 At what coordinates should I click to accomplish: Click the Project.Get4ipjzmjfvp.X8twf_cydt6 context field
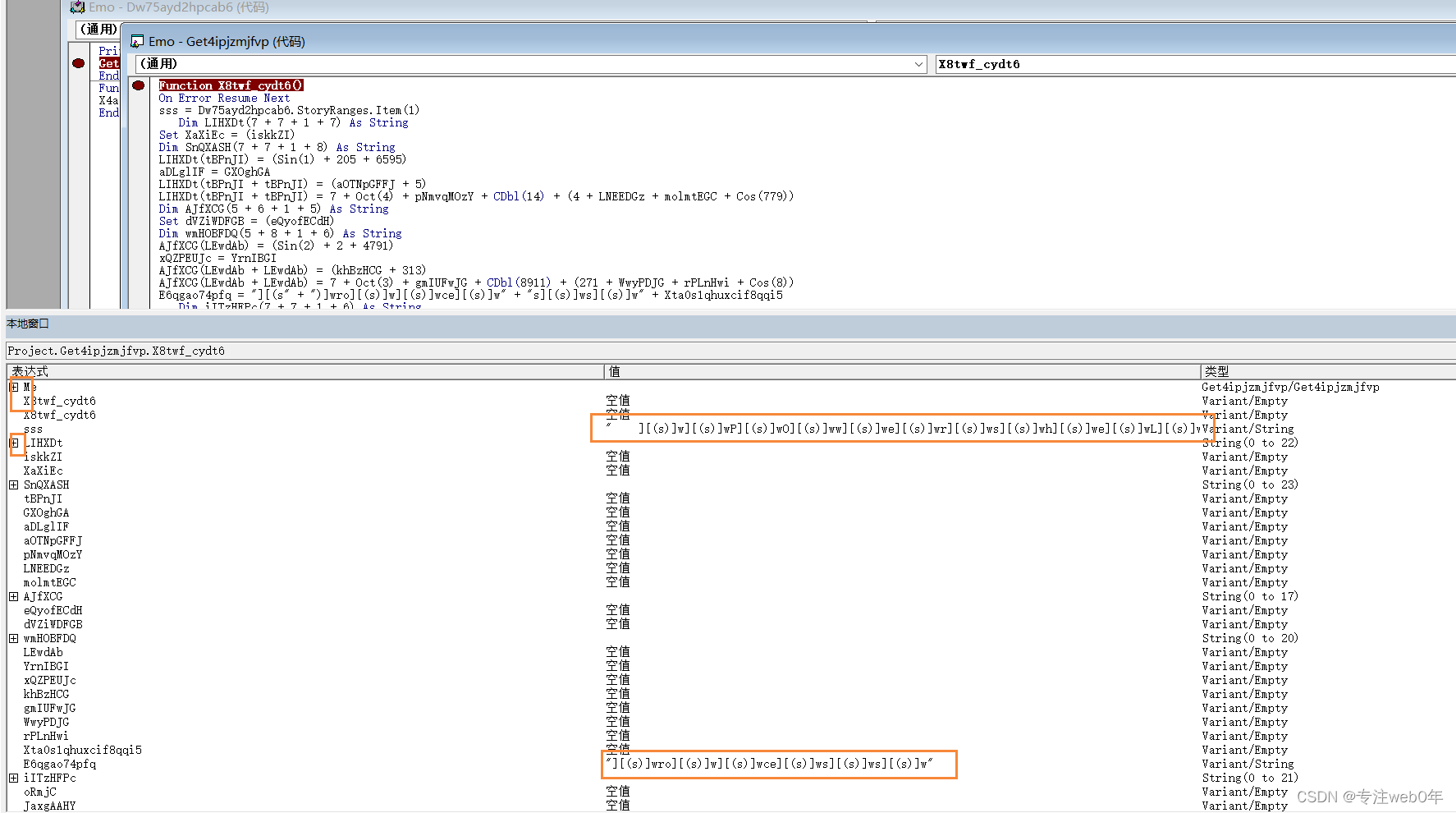(731, 351)
